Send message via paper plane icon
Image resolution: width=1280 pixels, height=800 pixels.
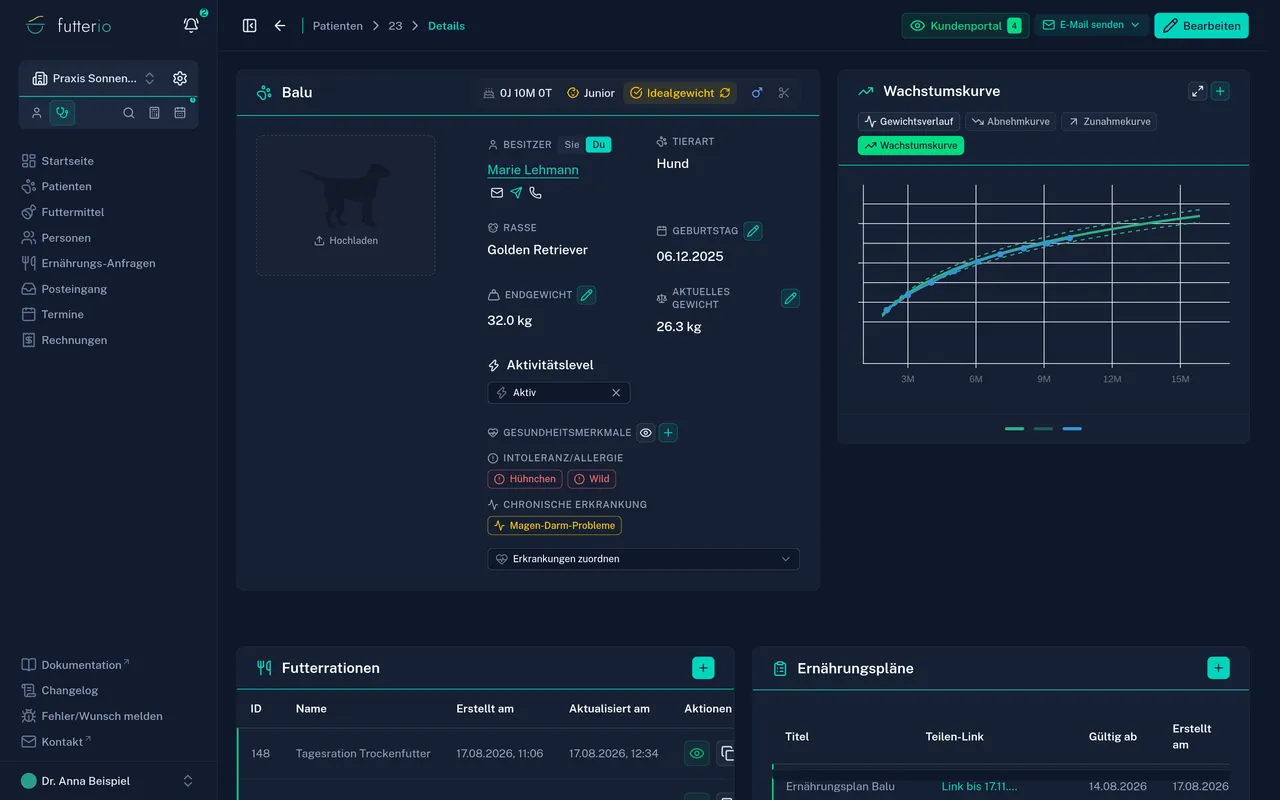click(516, 193)
